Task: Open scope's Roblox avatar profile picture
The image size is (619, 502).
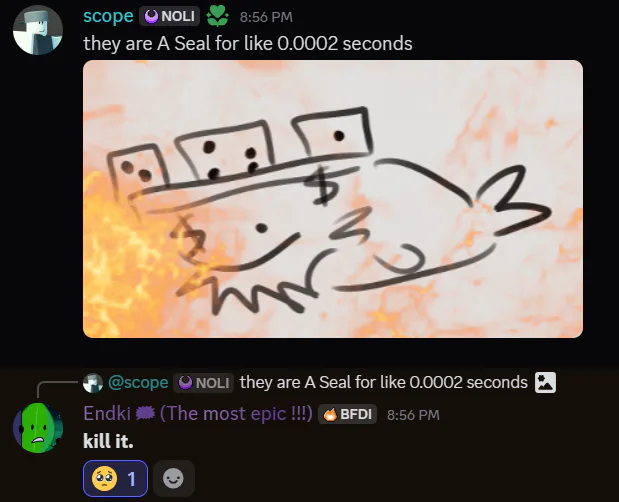Action: tap(38, 30)
